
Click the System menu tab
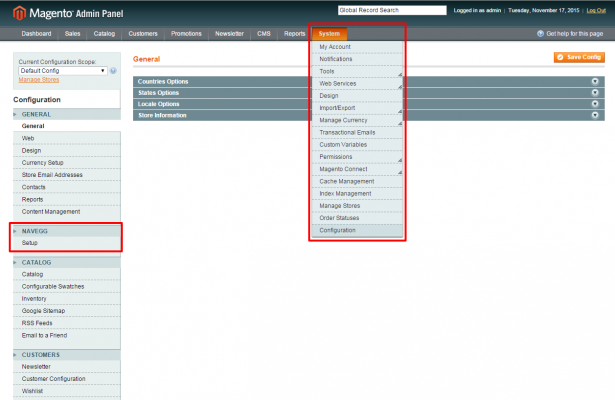coord(329,34)
